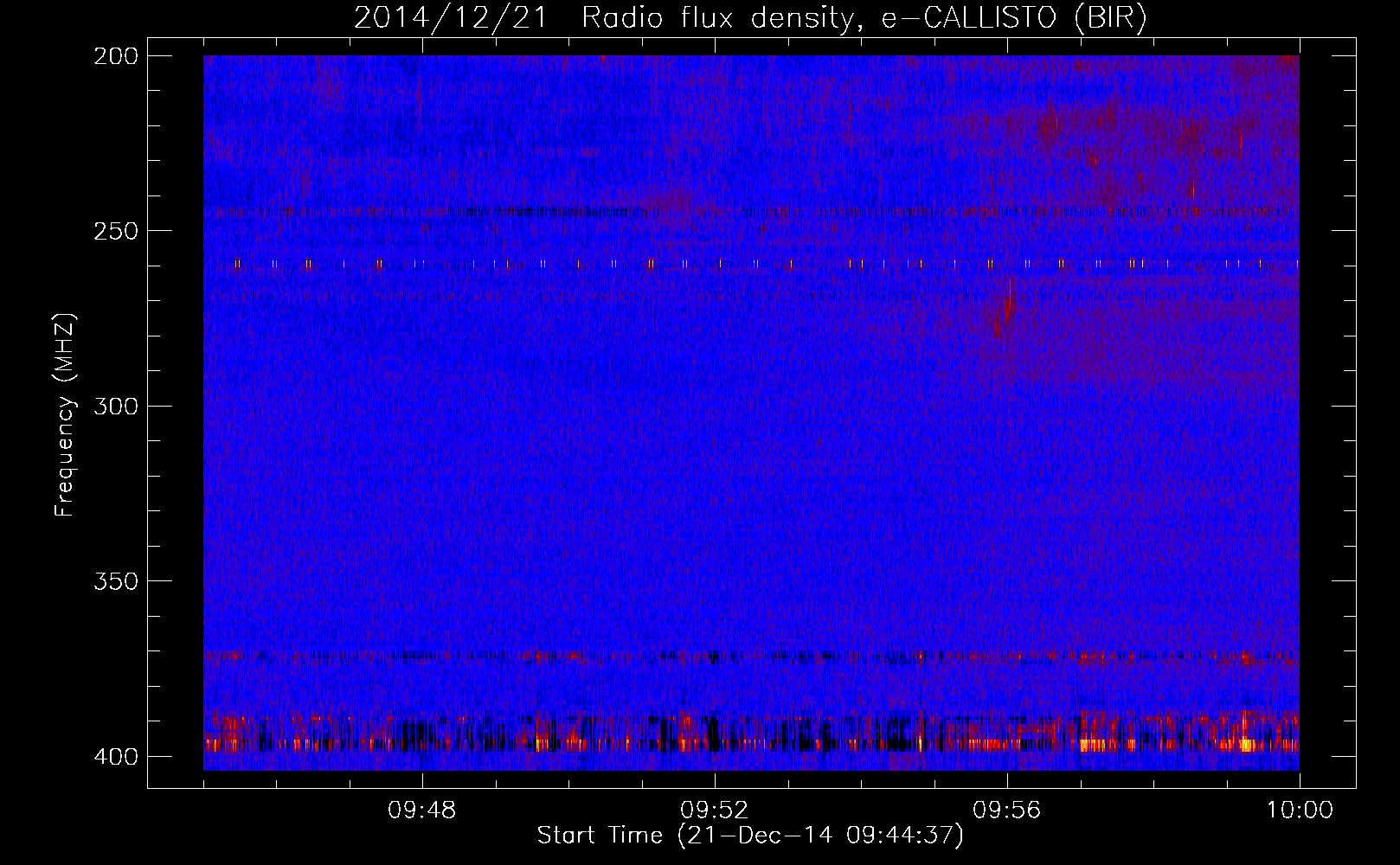Click the 'Start Time (21-Dec-14 09:44:37)' label

[750, 836]
